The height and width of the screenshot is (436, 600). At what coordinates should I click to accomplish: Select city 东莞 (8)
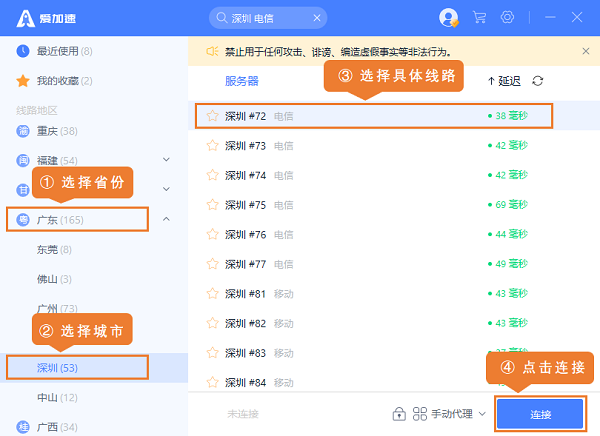pyautogui.click(x=54, y=250)
